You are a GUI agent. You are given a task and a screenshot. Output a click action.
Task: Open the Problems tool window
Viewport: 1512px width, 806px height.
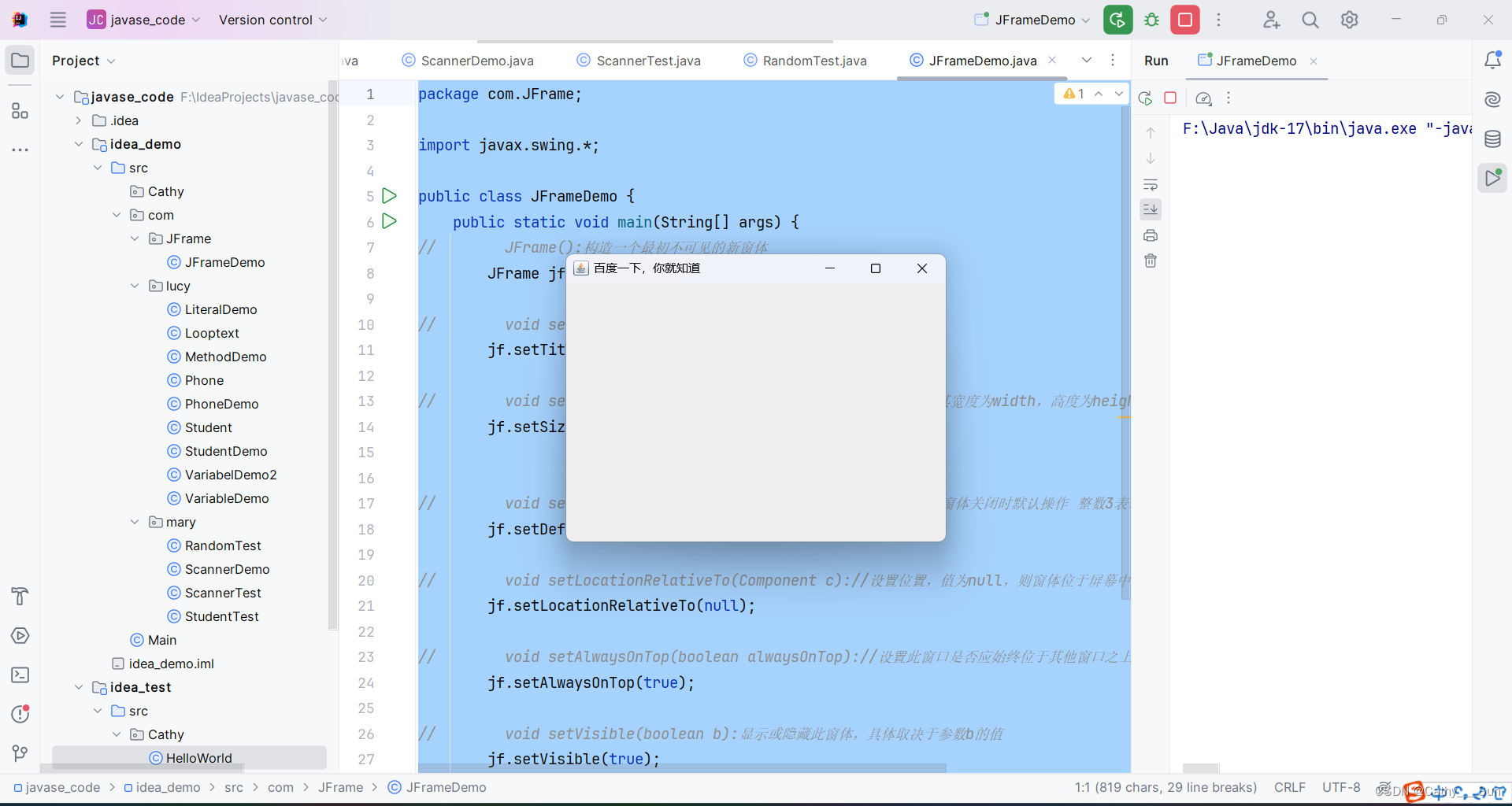tap(20, 714)
